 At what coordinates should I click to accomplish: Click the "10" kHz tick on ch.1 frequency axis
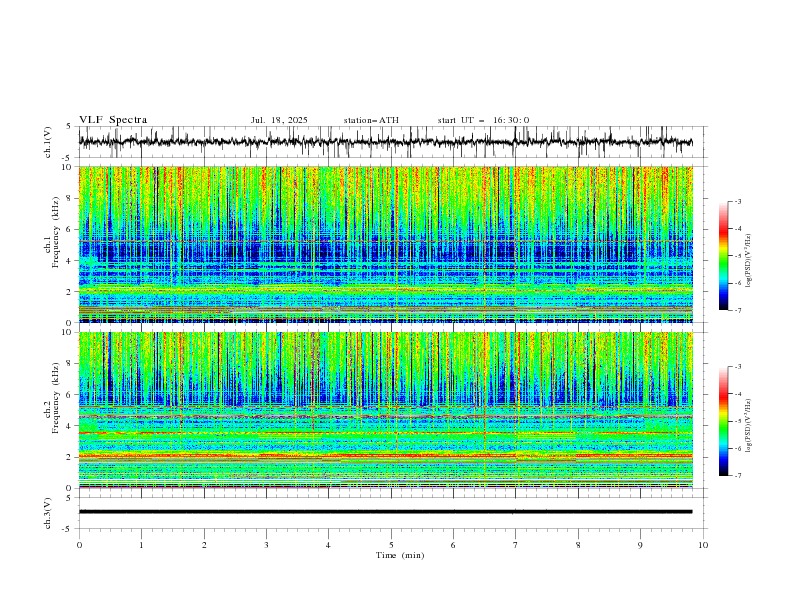point(68,167)
